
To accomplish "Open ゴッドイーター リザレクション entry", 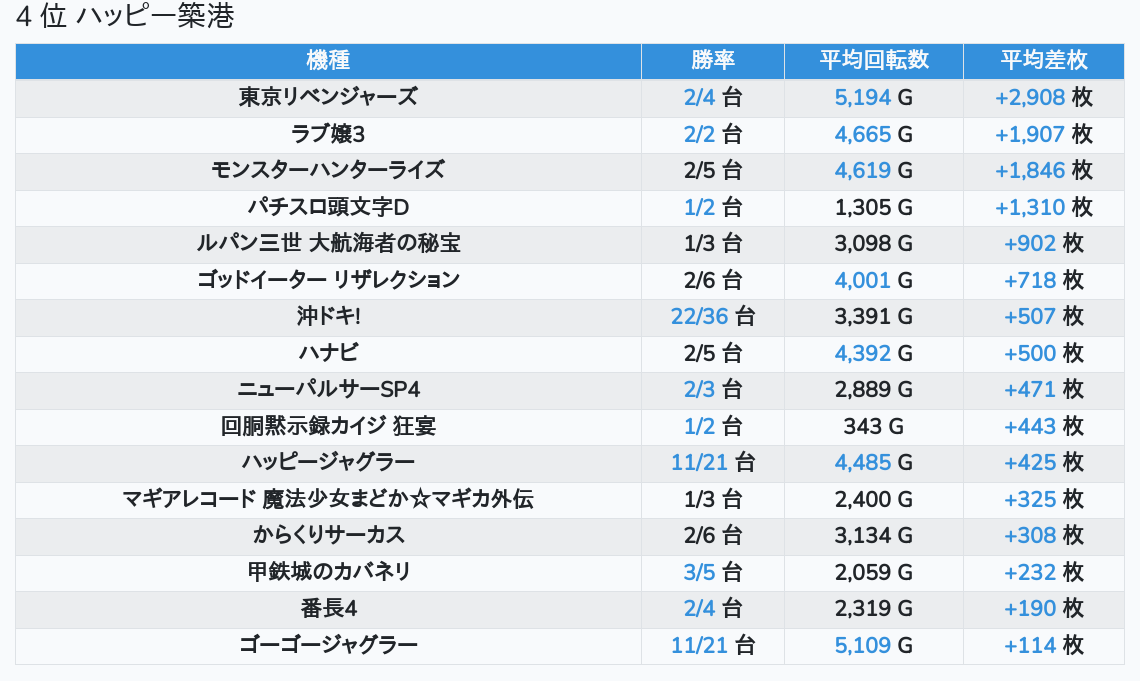I will tap(328, 280).
